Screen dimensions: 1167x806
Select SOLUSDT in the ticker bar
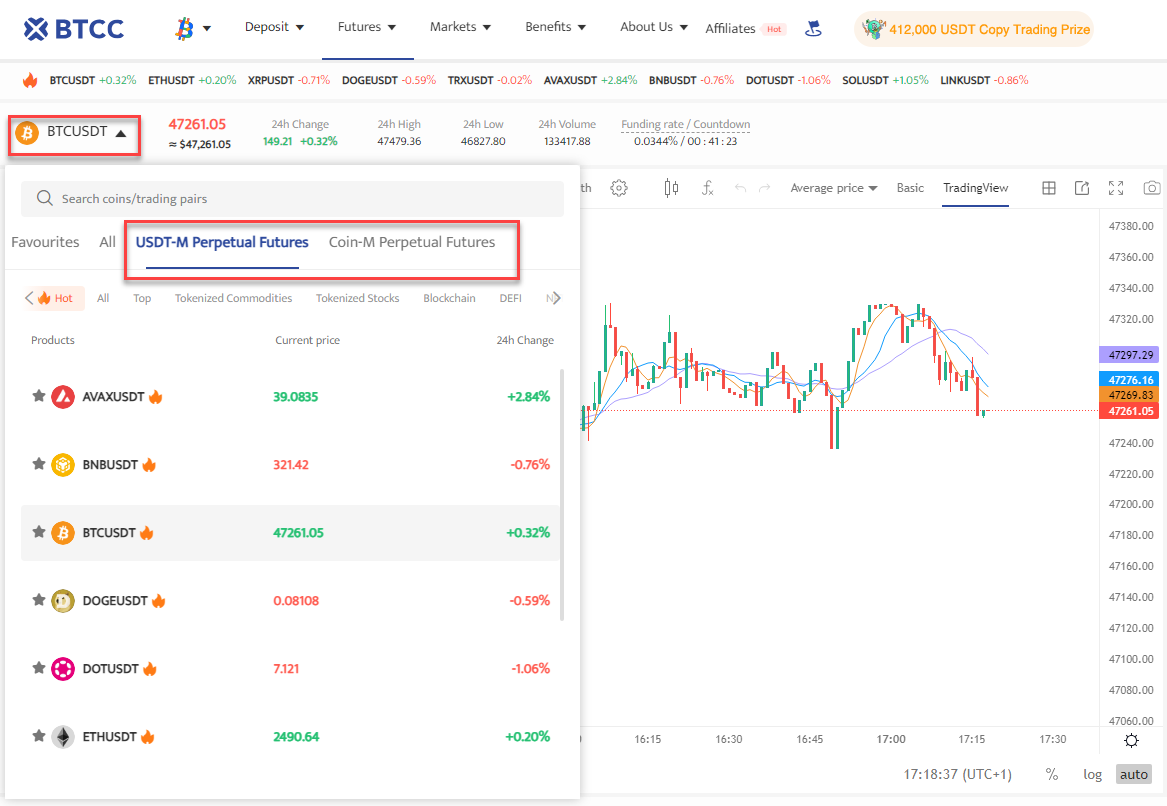point(886,80)
